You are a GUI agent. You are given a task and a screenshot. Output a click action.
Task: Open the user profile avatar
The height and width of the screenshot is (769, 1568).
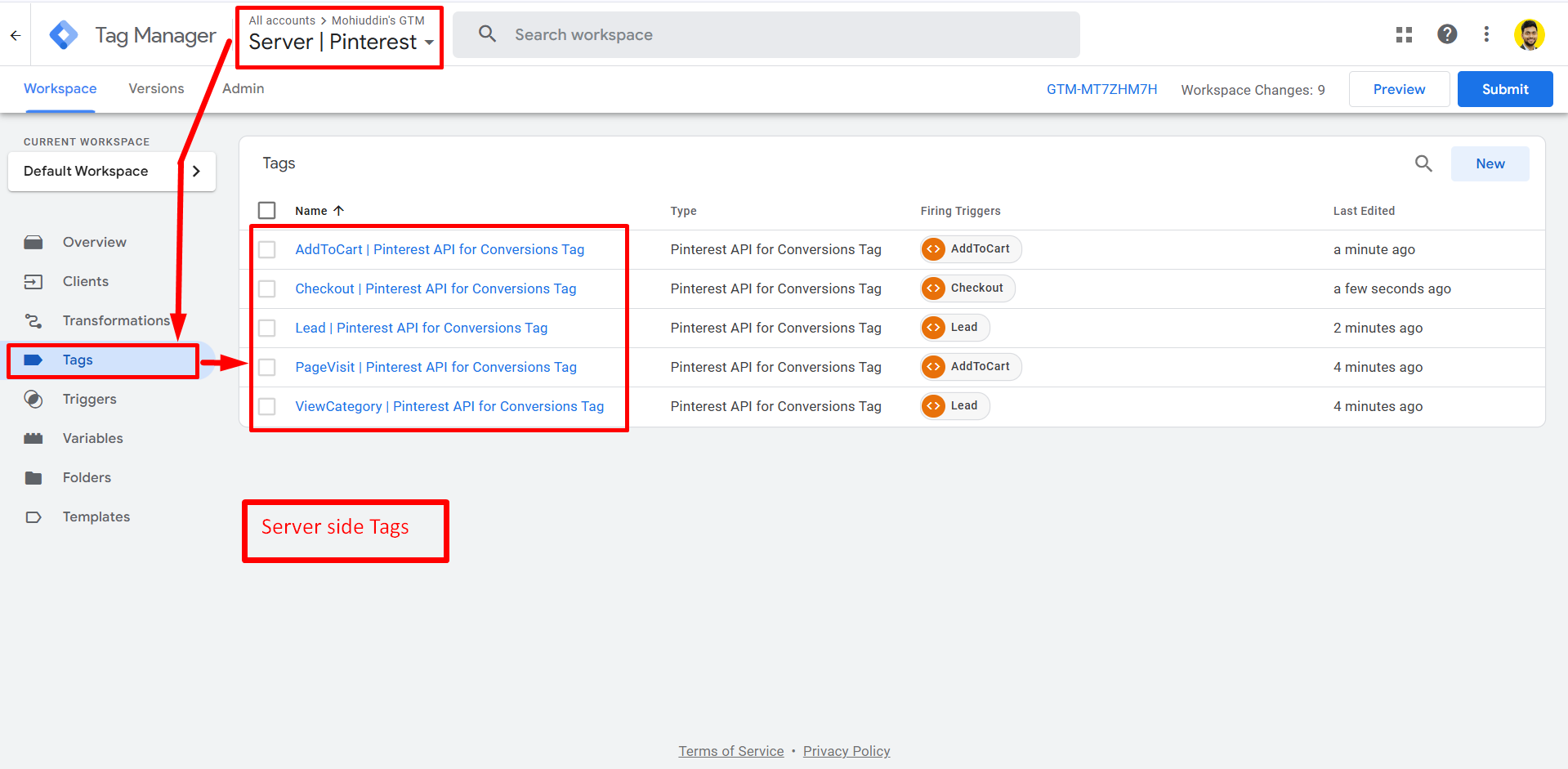[1529, 34]
